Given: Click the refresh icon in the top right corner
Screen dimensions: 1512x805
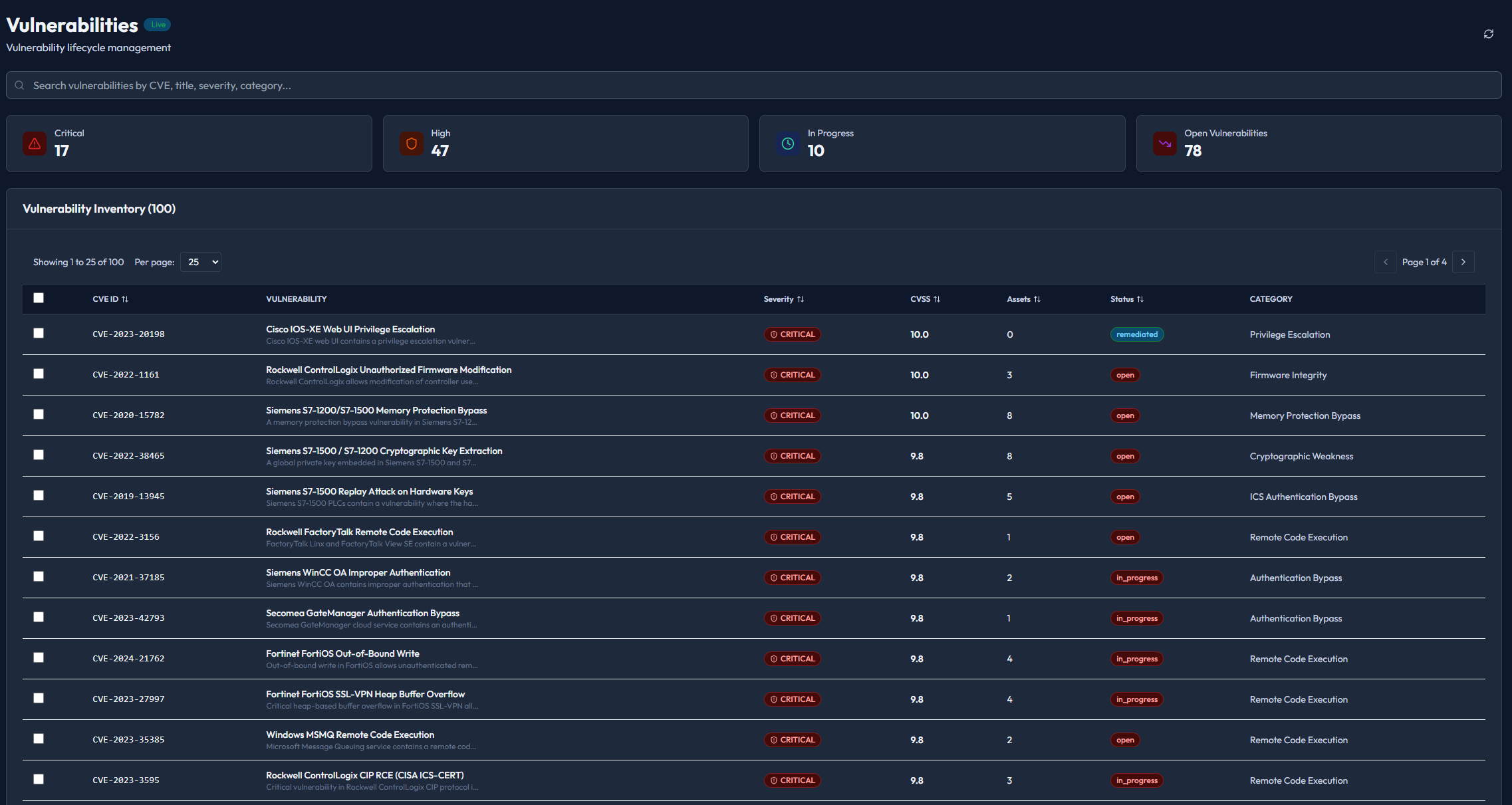Looking at the screenshot, I should [x=1489, y=33].
